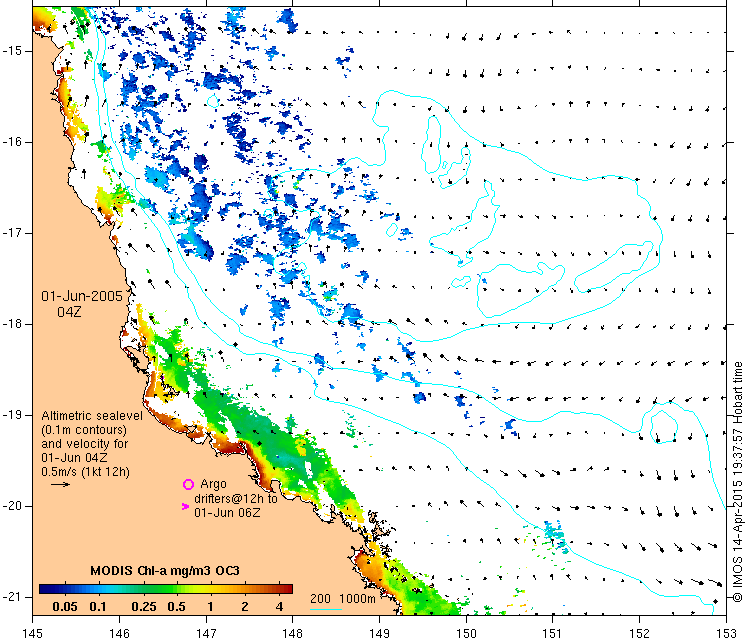Click the colorbar value 4
Image resolution: width=750 pixels, height=640 pixels.
point(280,607)
